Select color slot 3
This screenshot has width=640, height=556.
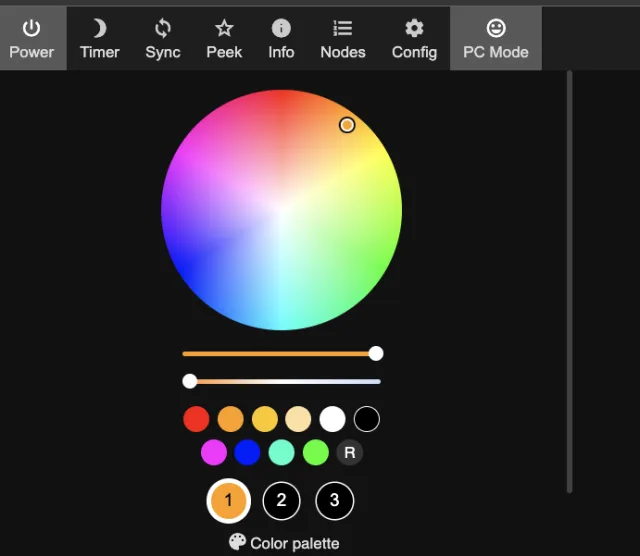click(x=335, y=500)
